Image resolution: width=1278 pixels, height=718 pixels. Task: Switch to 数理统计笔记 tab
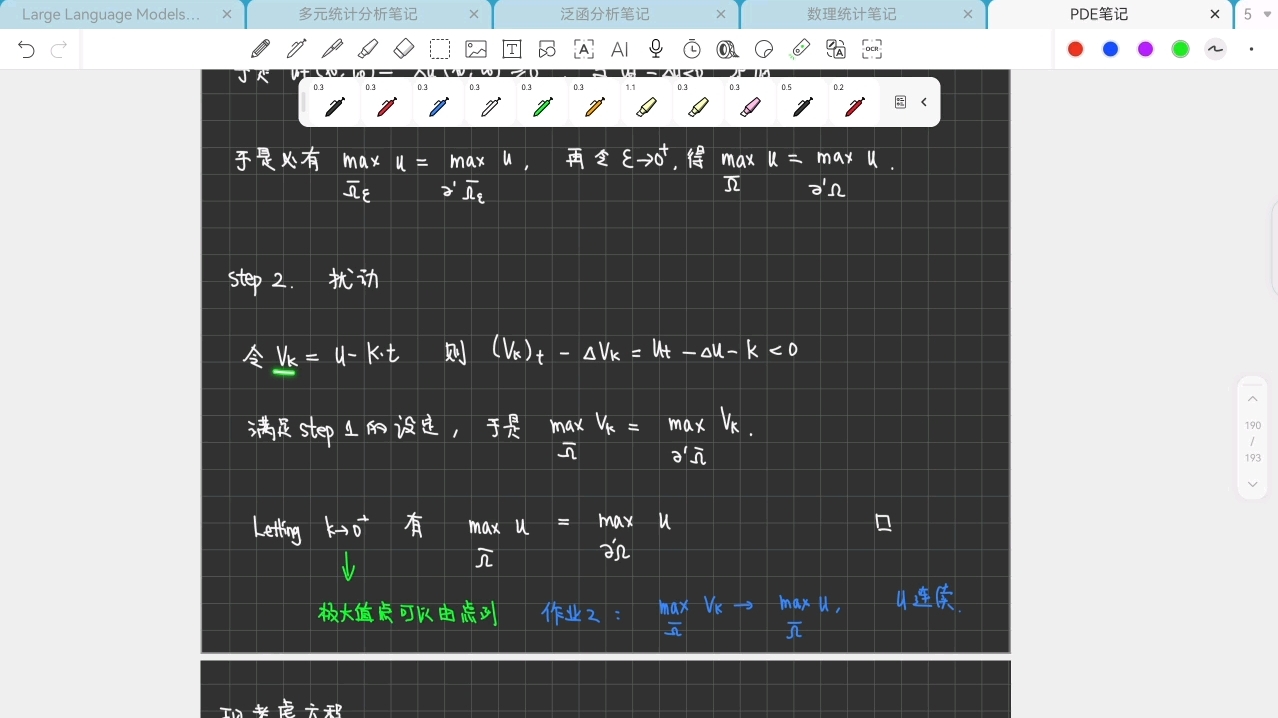click(852, 14)
